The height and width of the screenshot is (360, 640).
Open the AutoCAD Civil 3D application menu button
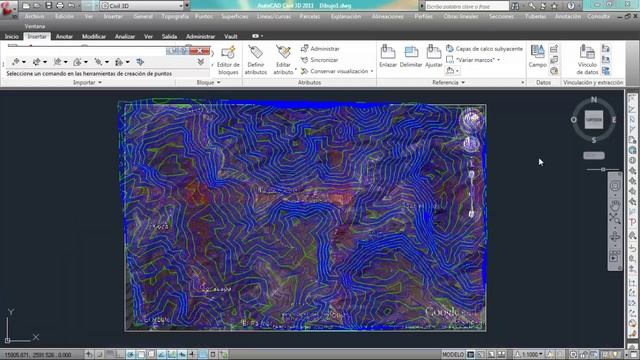(x=8, y=9)
